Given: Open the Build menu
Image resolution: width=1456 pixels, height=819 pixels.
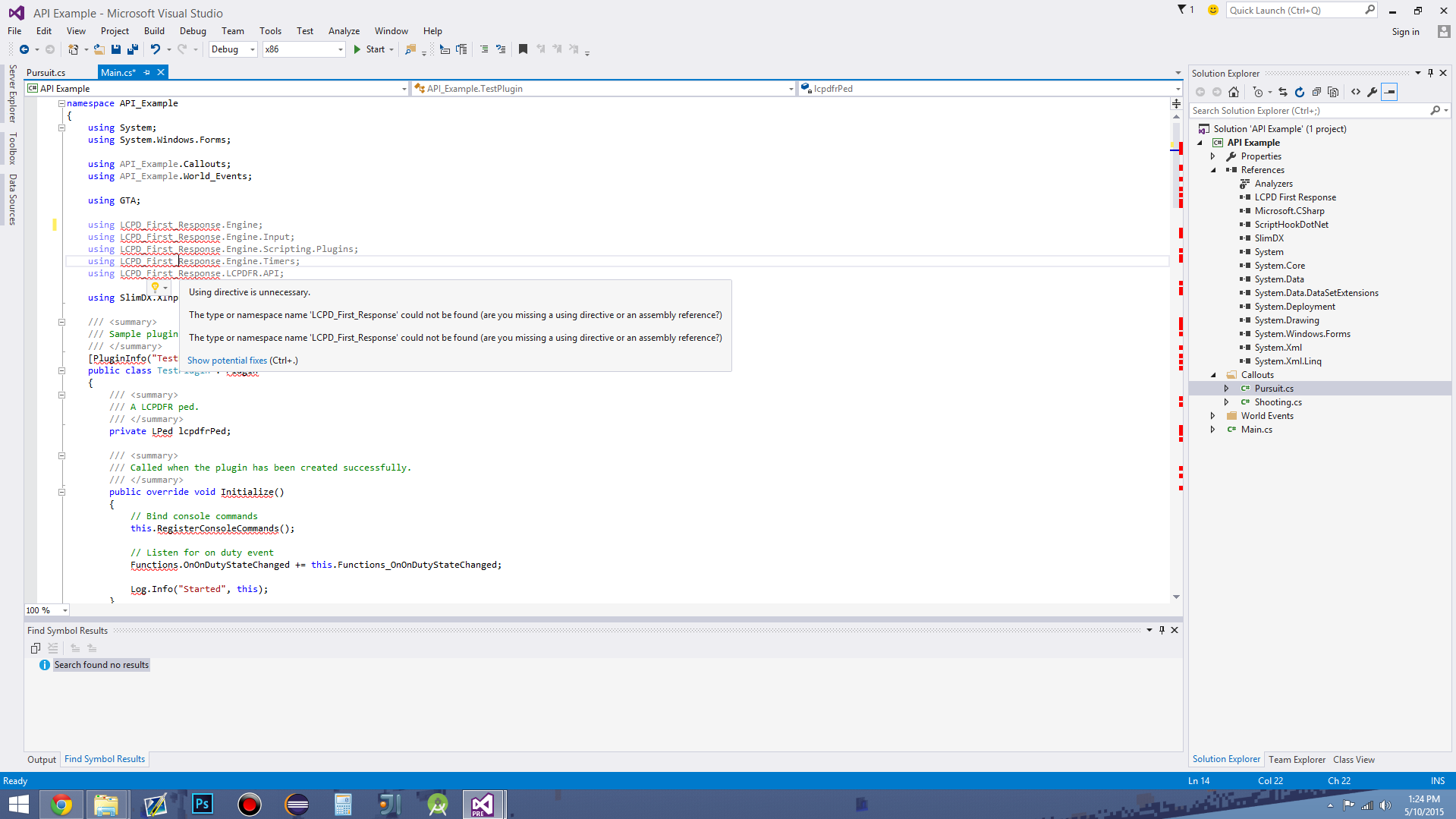Looking at the screenshot, I should tap(154, 31).
